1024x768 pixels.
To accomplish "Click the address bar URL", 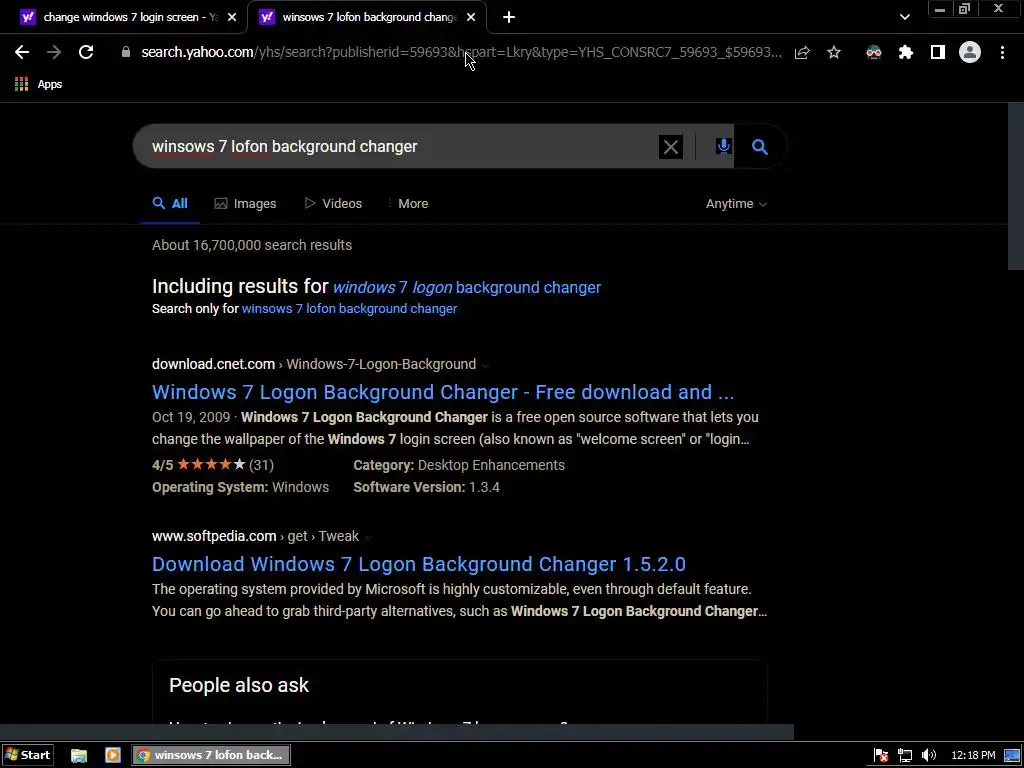I will (461, 52).
